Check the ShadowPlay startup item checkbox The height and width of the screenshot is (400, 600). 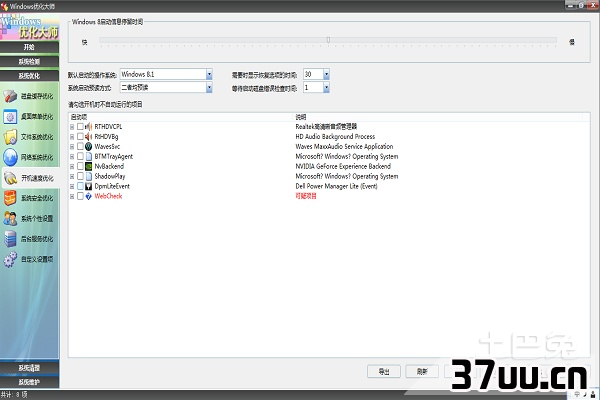[x=80, y=176]
